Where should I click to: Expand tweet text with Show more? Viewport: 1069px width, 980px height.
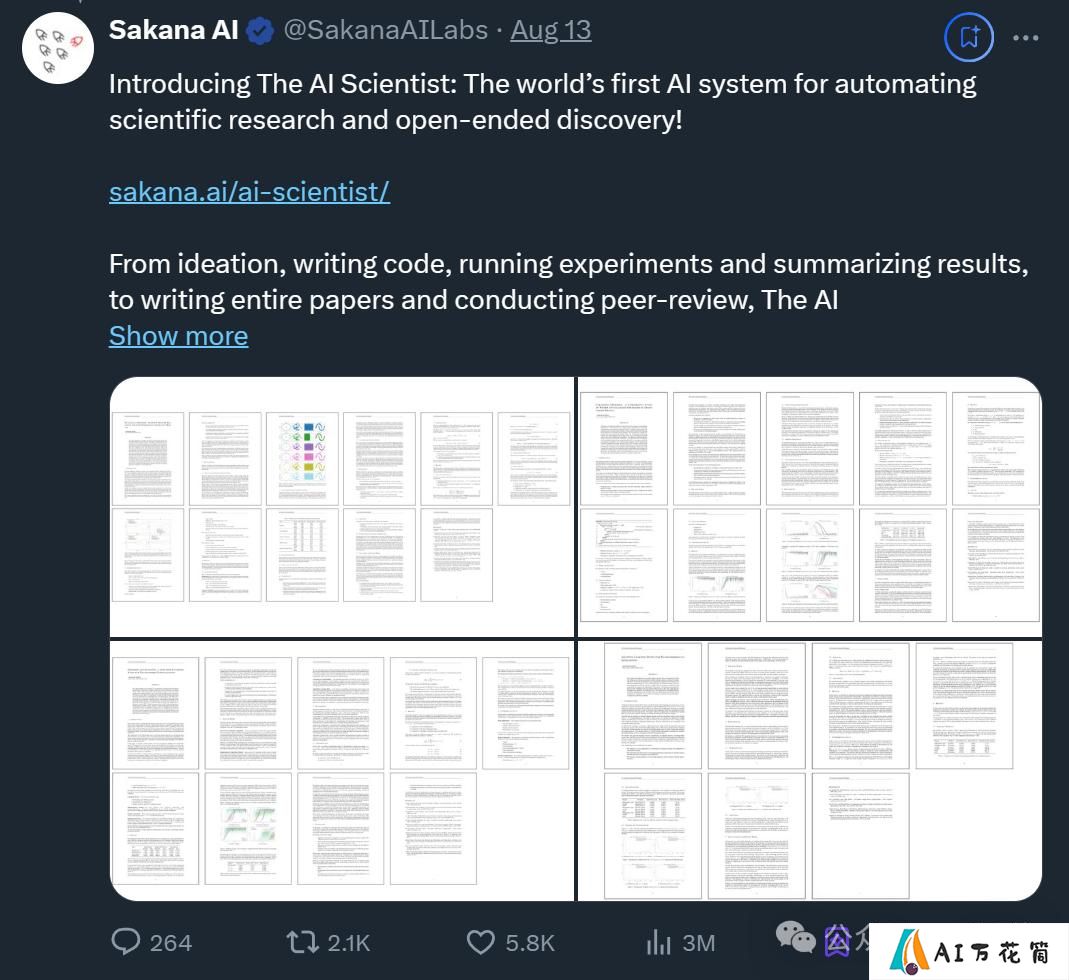tap(179, 336)
